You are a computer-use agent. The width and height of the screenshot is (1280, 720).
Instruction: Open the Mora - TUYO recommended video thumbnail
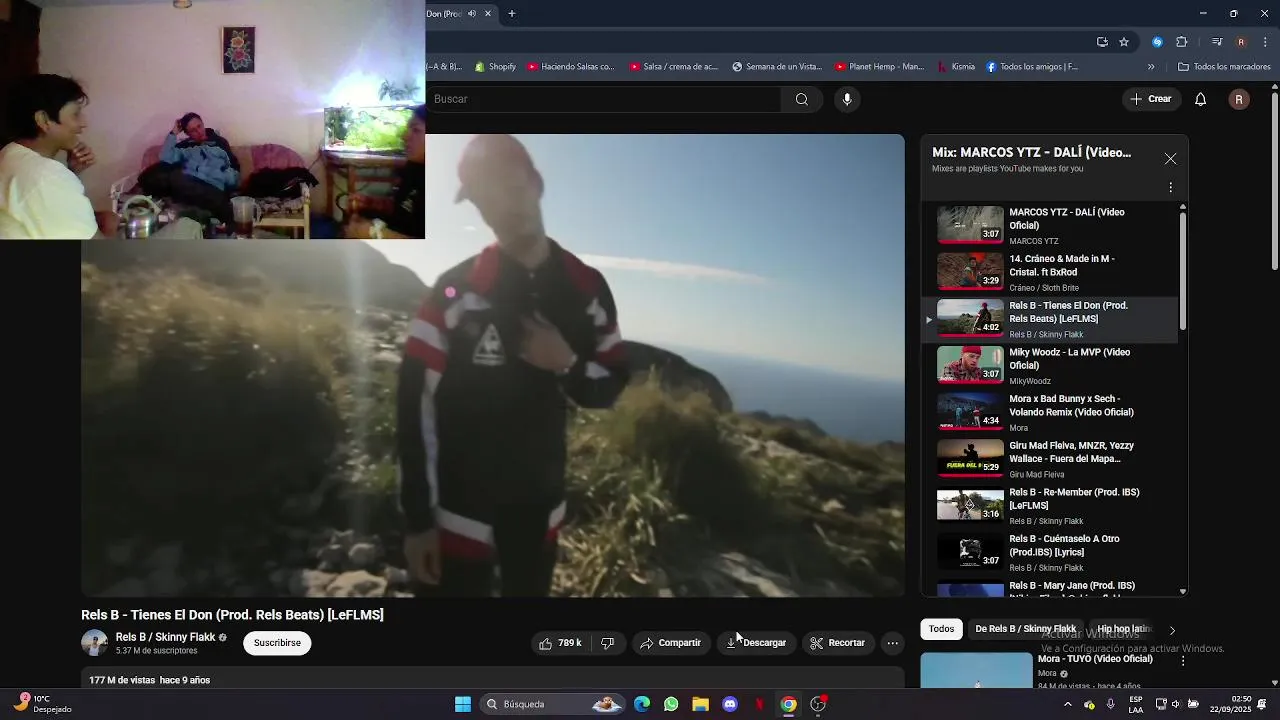pyautogui.click(x=976, y=670)
